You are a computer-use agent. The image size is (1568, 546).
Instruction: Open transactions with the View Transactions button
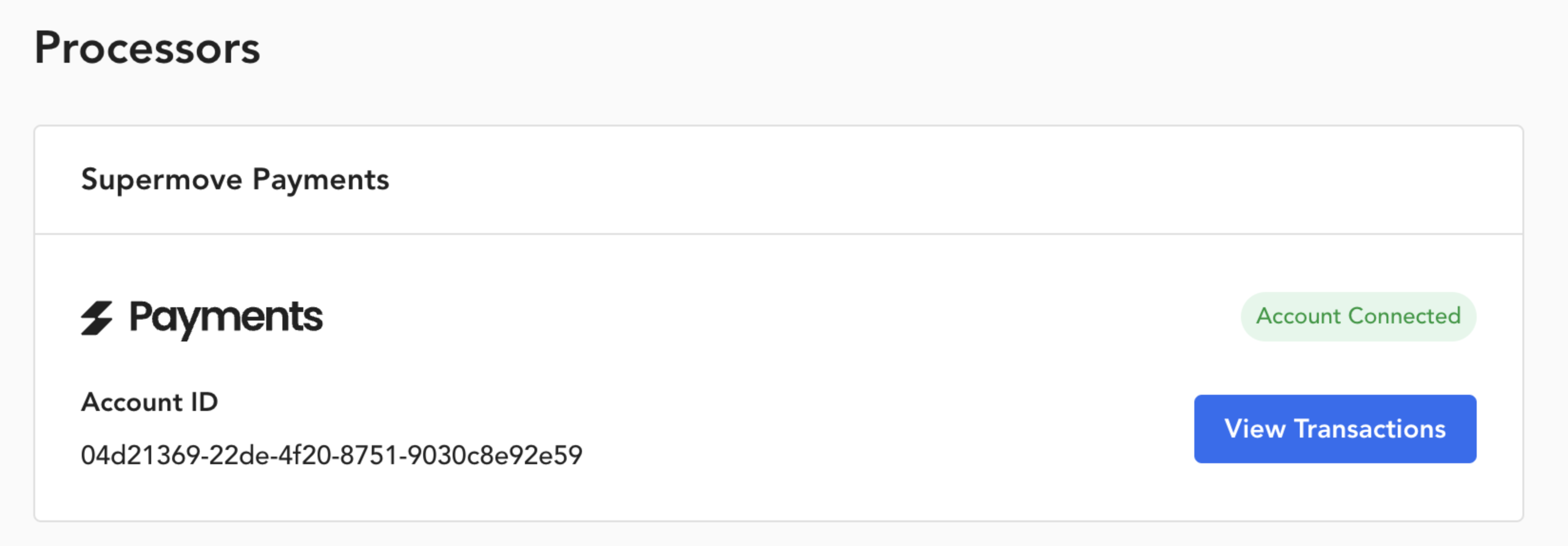1335,429
